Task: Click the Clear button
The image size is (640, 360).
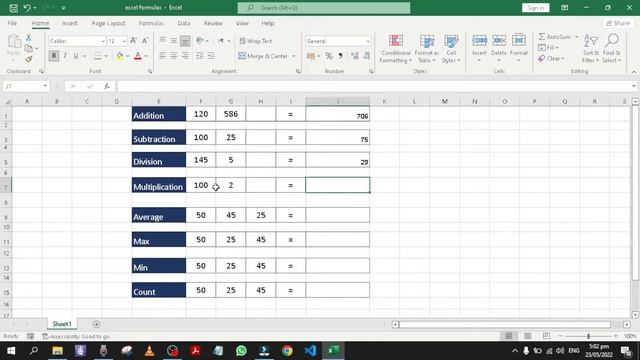Action: point(551,59)
